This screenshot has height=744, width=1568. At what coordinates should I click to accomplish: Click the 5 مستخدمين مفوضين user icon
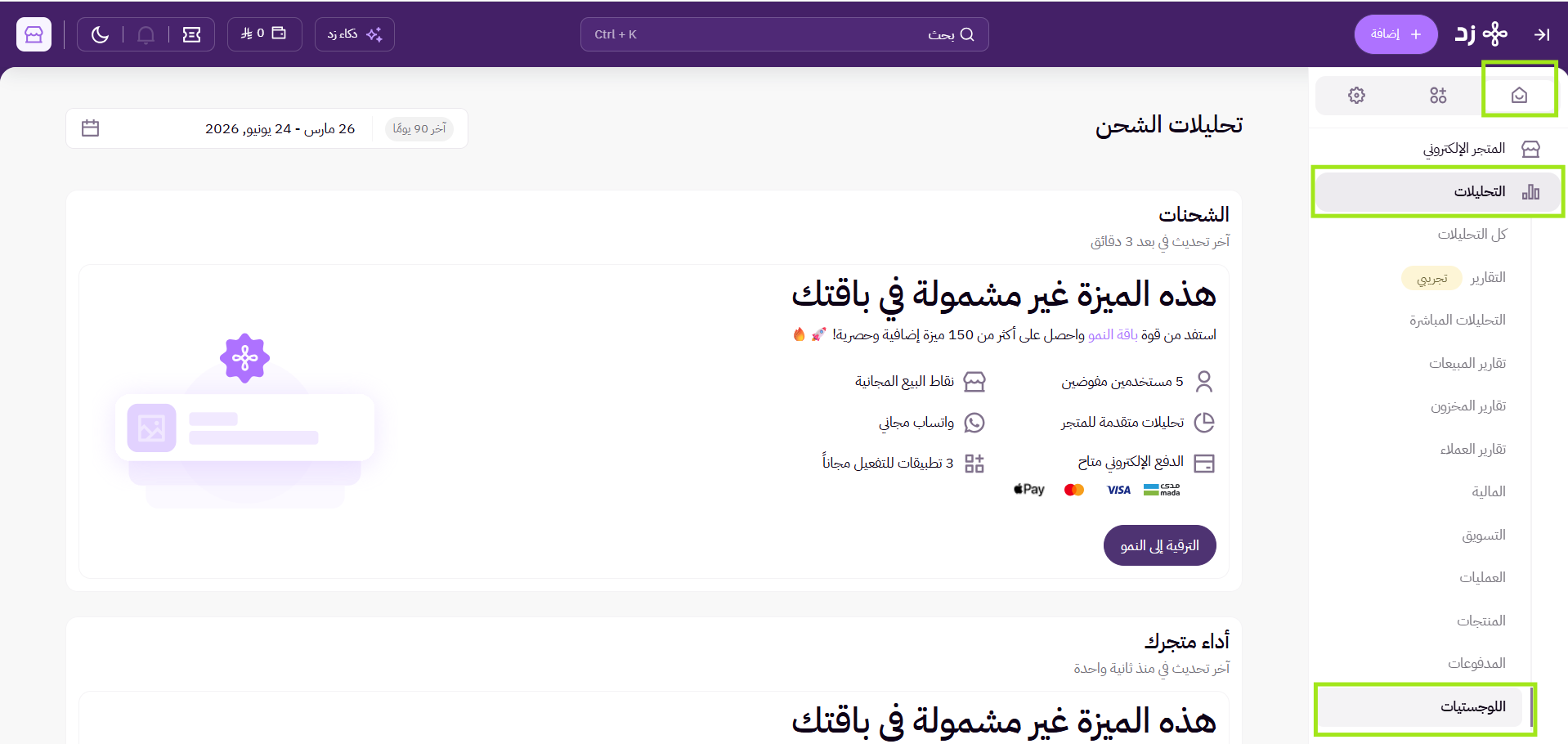tap(1203, 382)
